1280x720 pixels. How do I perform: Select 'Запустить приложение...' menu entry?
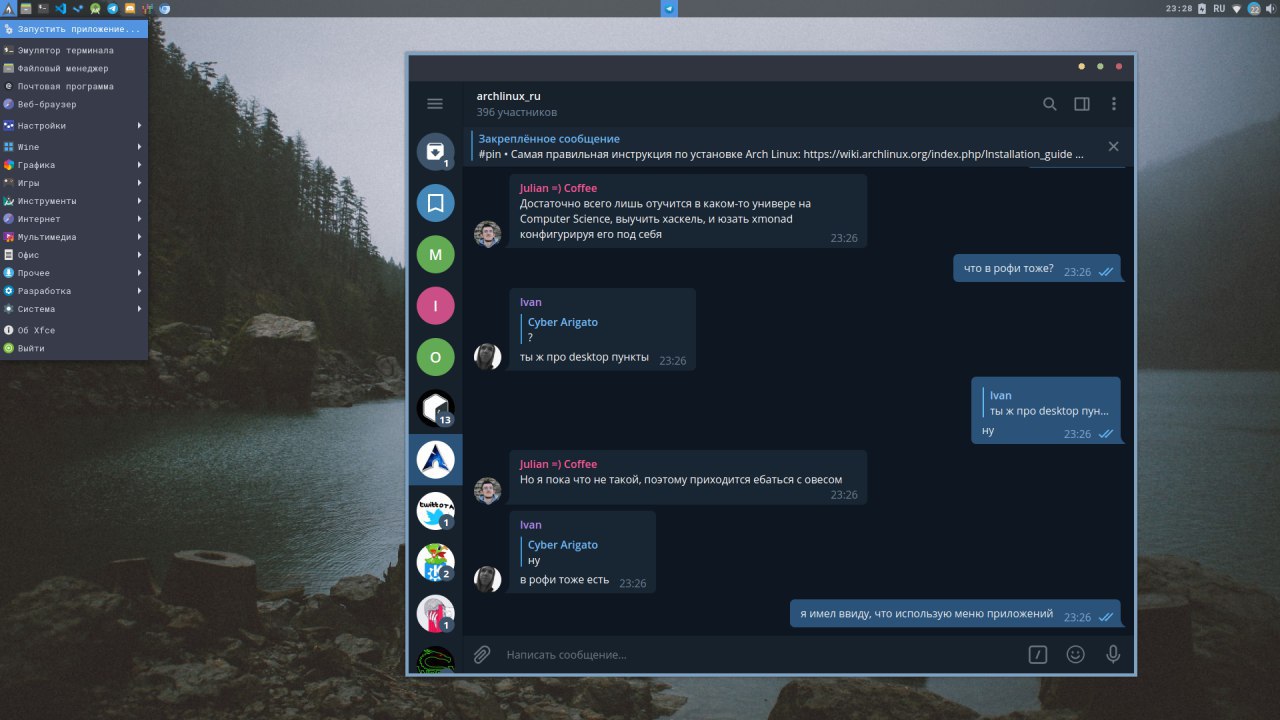(74, 29)
